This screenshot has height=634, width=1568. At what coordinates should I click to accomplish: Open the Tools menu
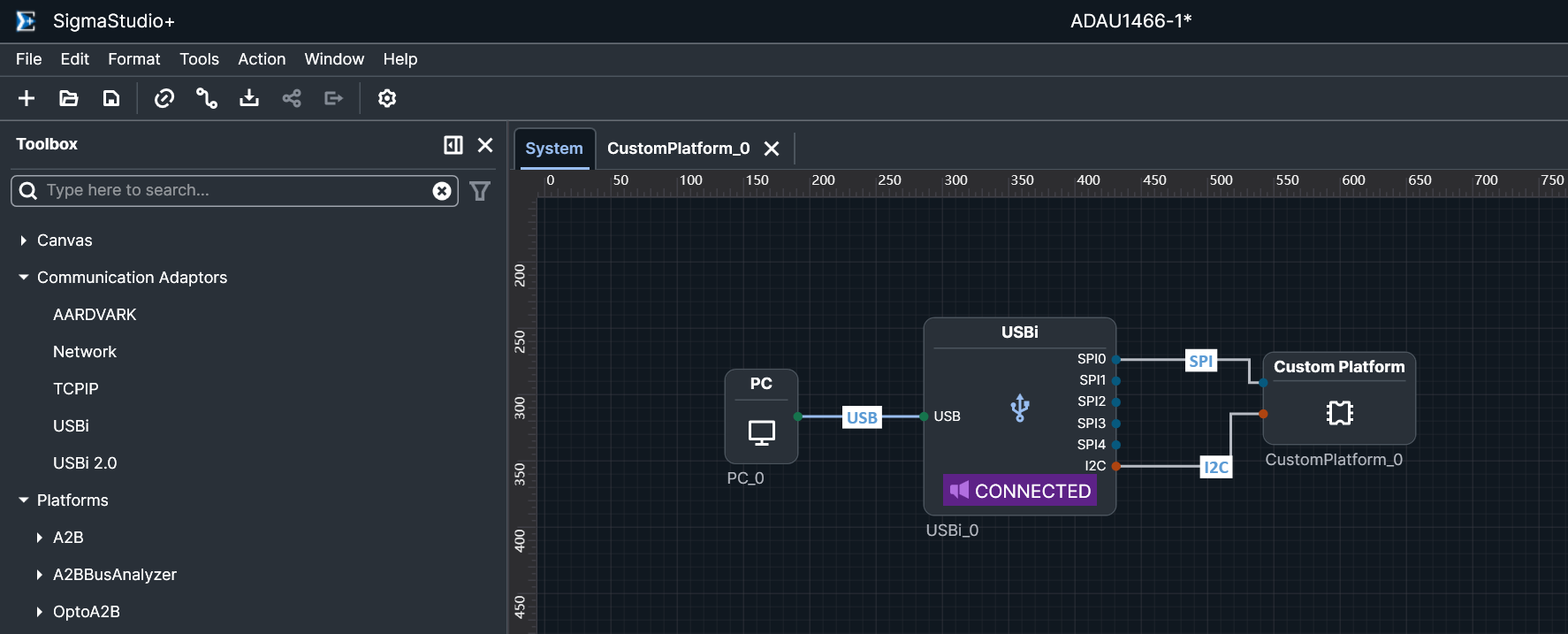(x=199, y=59)
